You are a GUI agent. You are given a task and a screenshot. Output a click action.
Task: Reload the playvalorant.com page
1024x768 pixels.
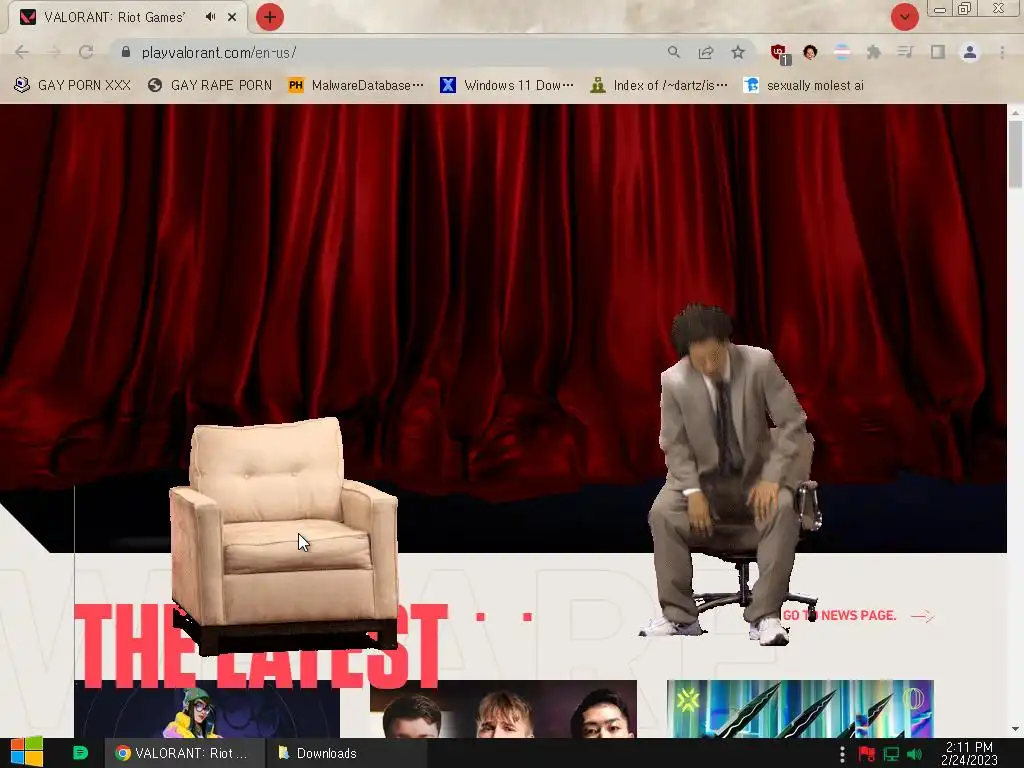pos(86,52)
